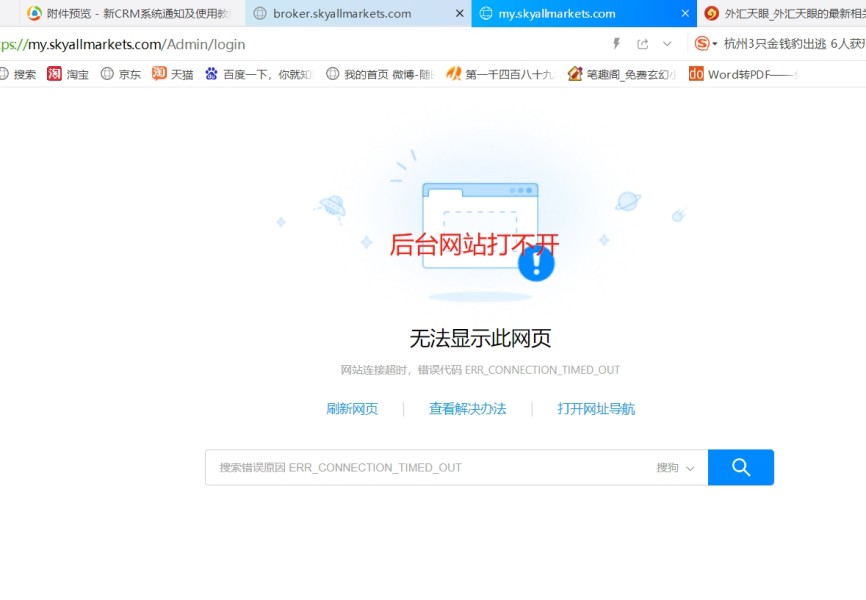Viewport: 866px width, 600px height.
Task: Open the 天猫 bookmark
Action: point(172,74)
